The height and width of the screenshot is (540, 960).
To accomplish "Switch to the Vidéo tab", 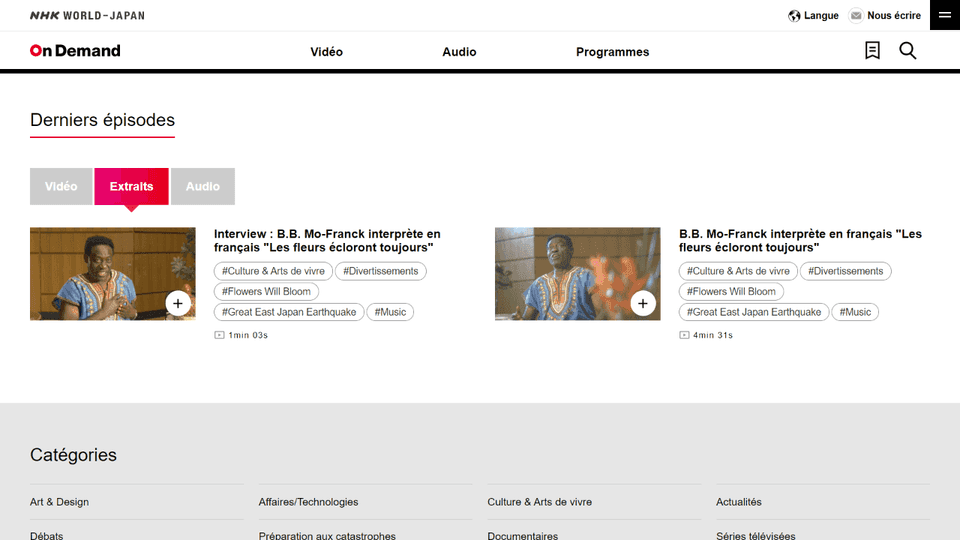I will pos(61,187).
